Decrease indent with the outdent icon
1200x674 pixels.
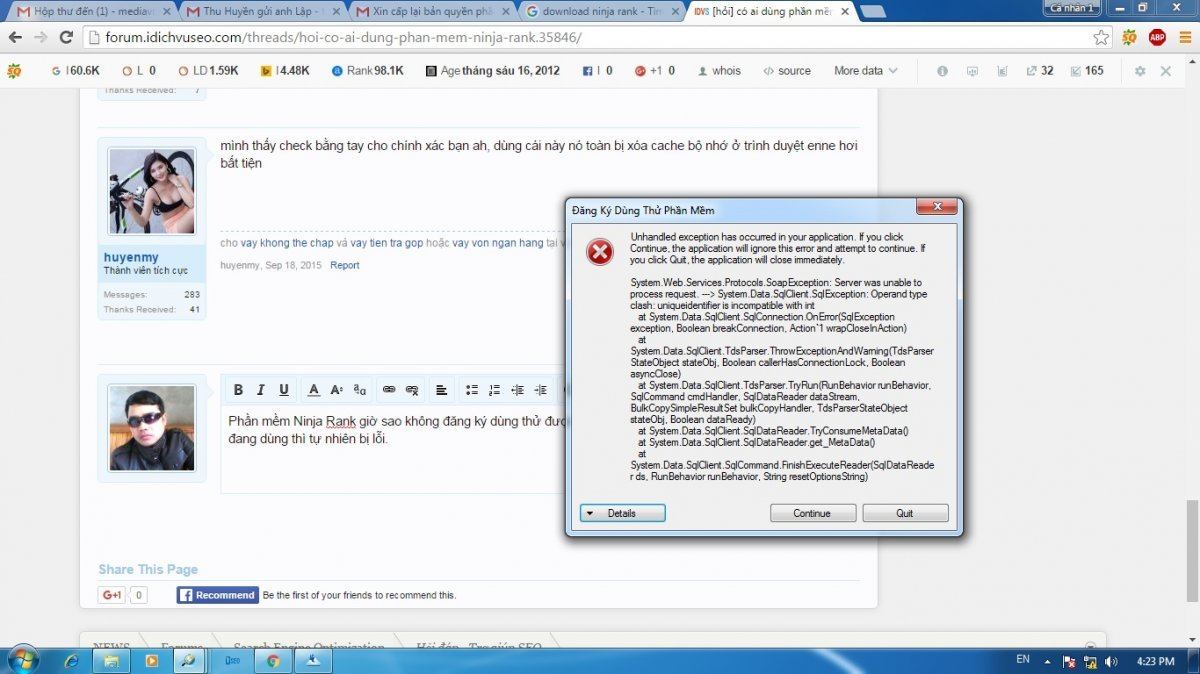point(517,390)
